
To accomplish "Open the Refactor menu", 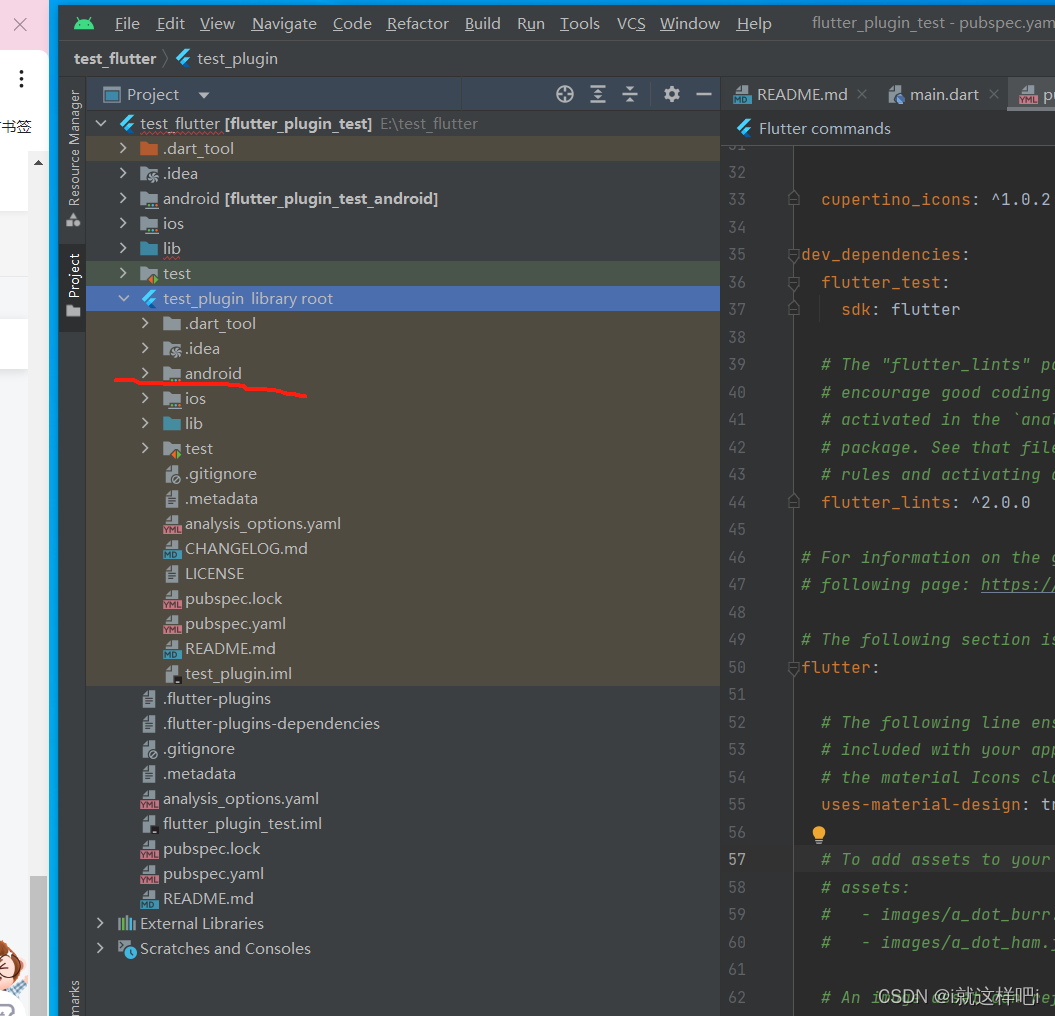I will point(417,24).
